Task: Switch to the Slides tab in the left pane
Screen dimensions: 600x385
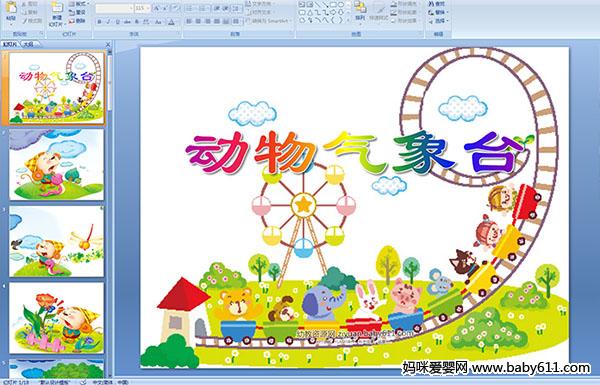Action: pos(10,44)
